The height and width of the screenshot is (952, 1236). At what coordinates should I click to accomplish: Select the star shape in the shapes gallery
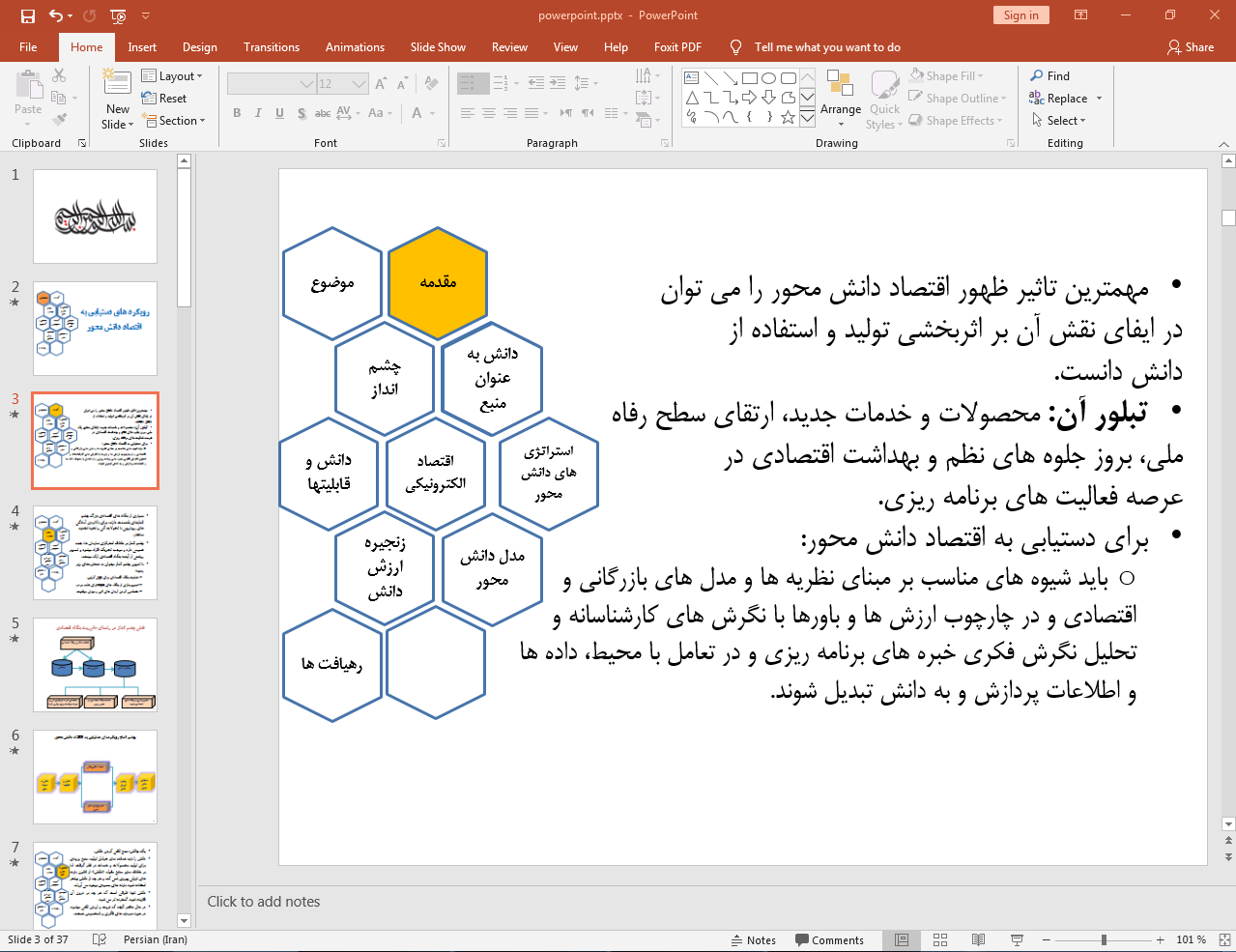pos(788,117)
